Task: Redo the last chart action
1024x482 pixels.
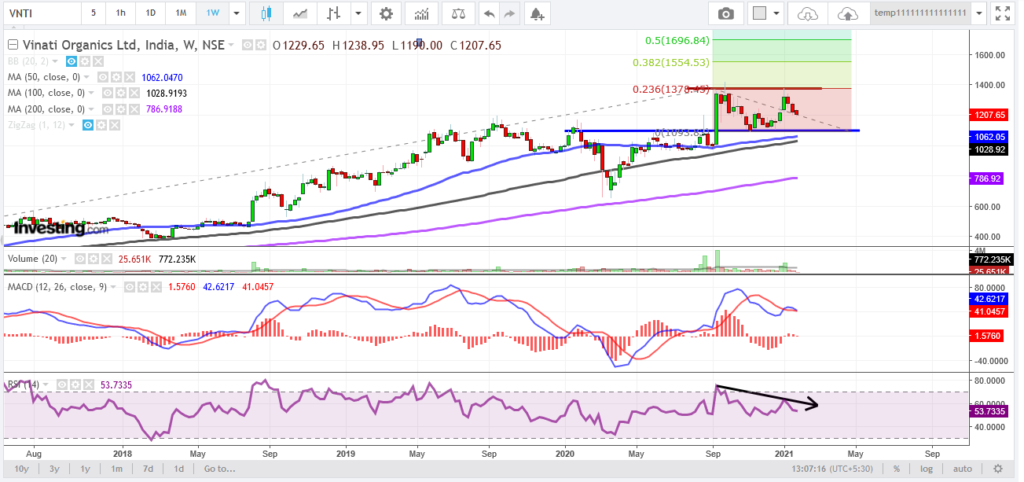Action: point(511,13)
